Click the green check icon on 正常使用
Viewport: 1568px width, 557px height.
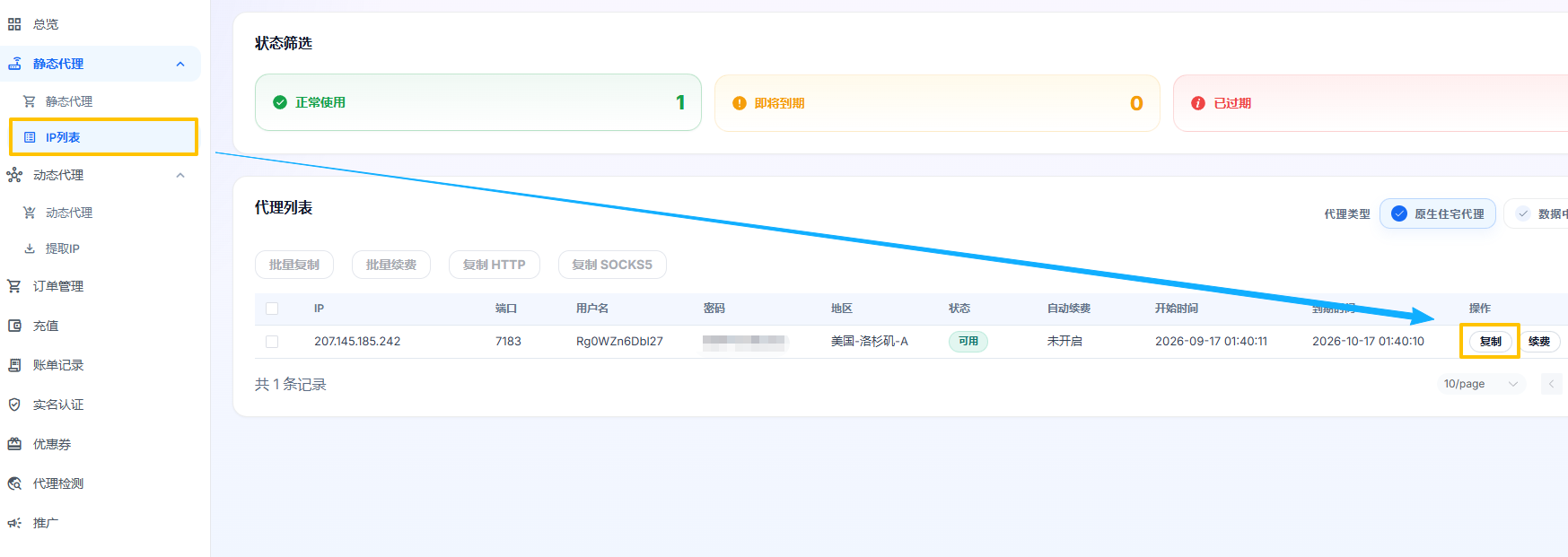tap(280, 102)
